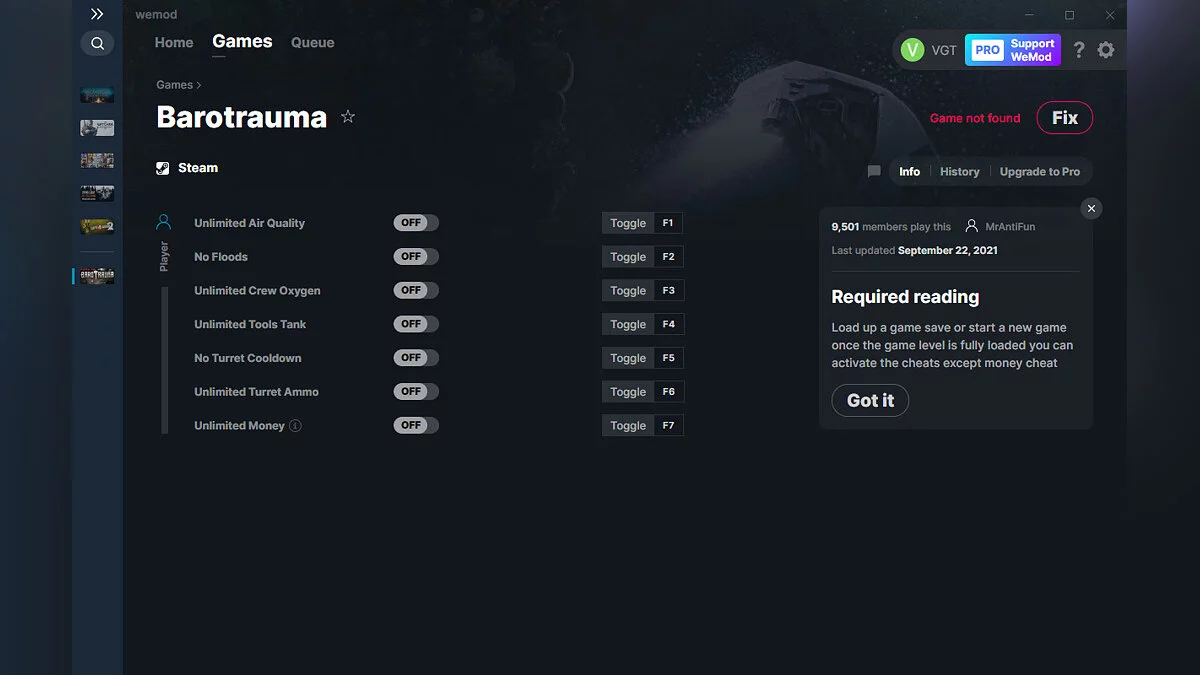Turn on the No Floods cheat
The image size is (1200, 675).
[x=415, y=256]
